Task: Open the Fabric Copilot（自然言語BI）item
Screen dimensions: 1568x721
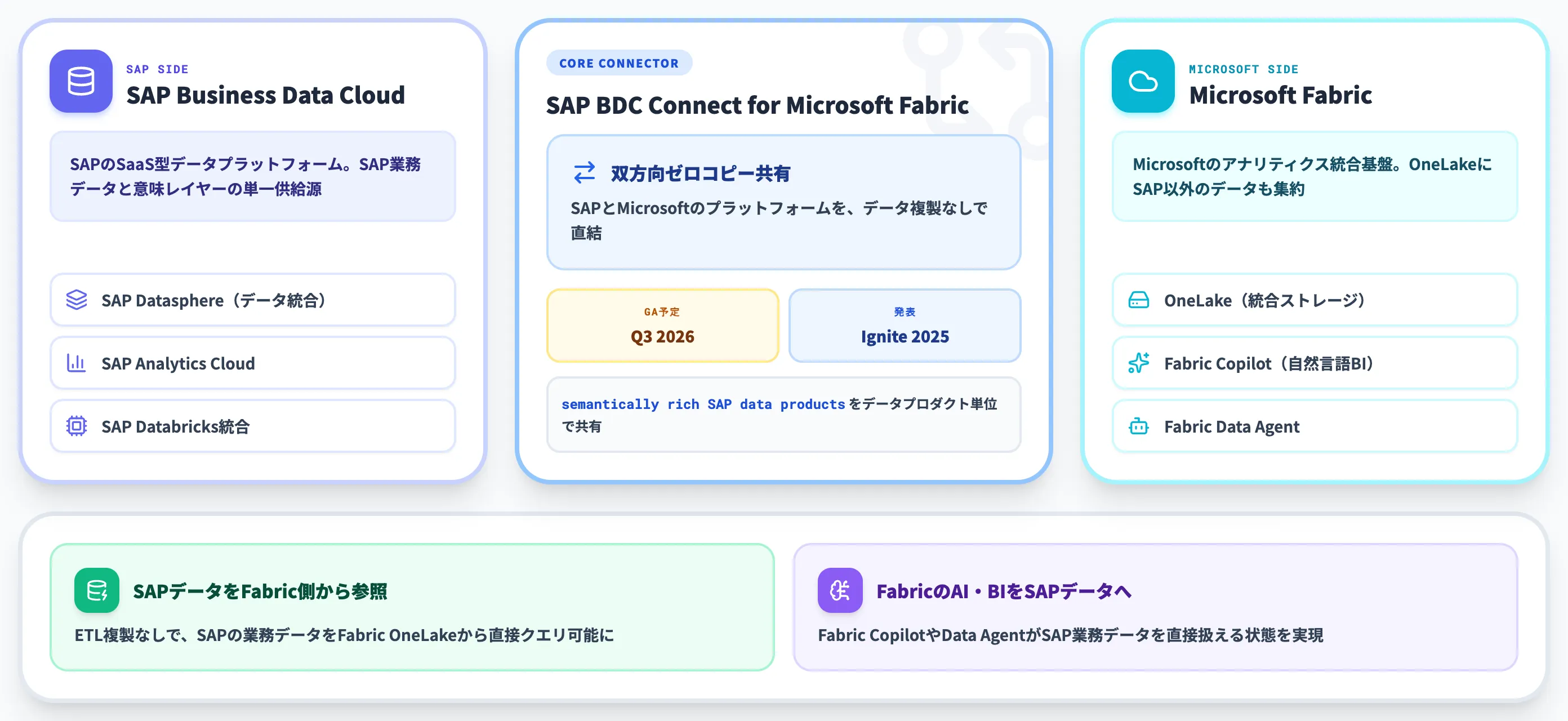Action: [1314, 363]
